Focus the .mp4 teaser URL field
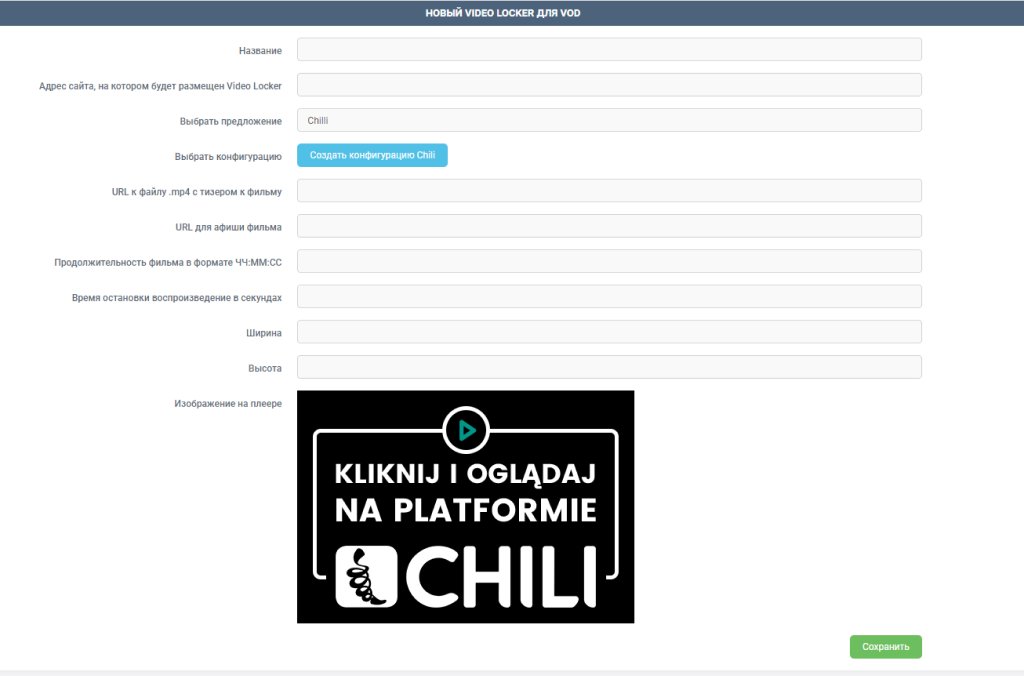The width and height of the screenshot is (1024, 676). point(609,191)
